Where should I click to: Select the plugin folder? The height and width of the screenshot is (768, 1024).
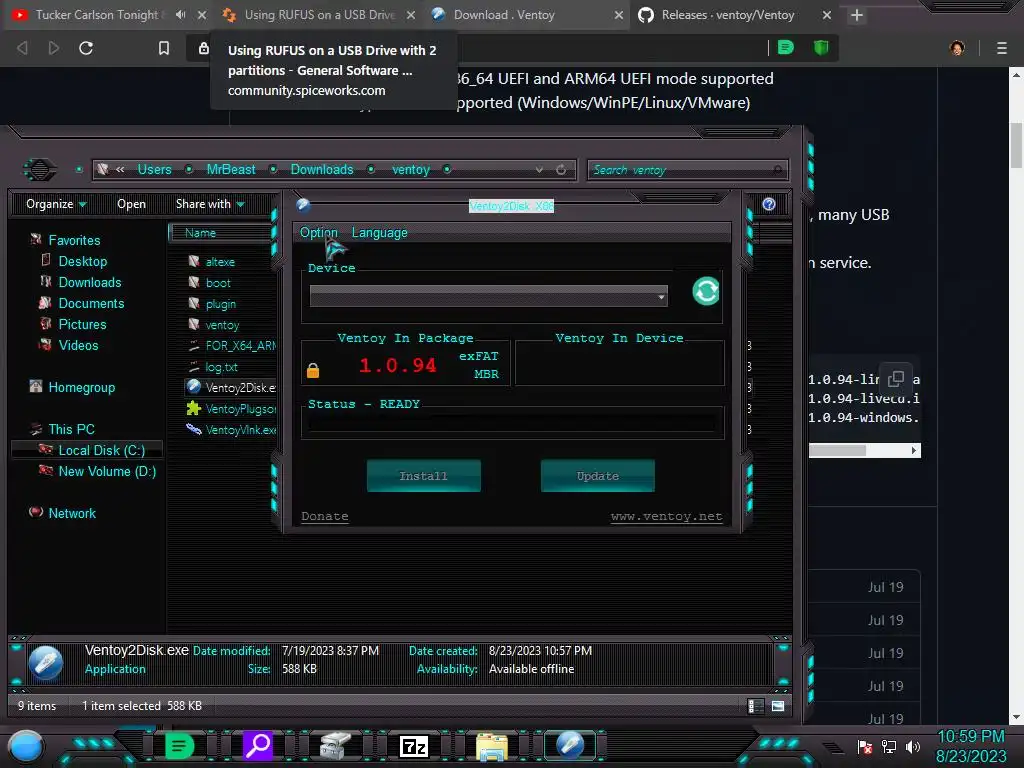pyautogui.click(x=221, y=304)
